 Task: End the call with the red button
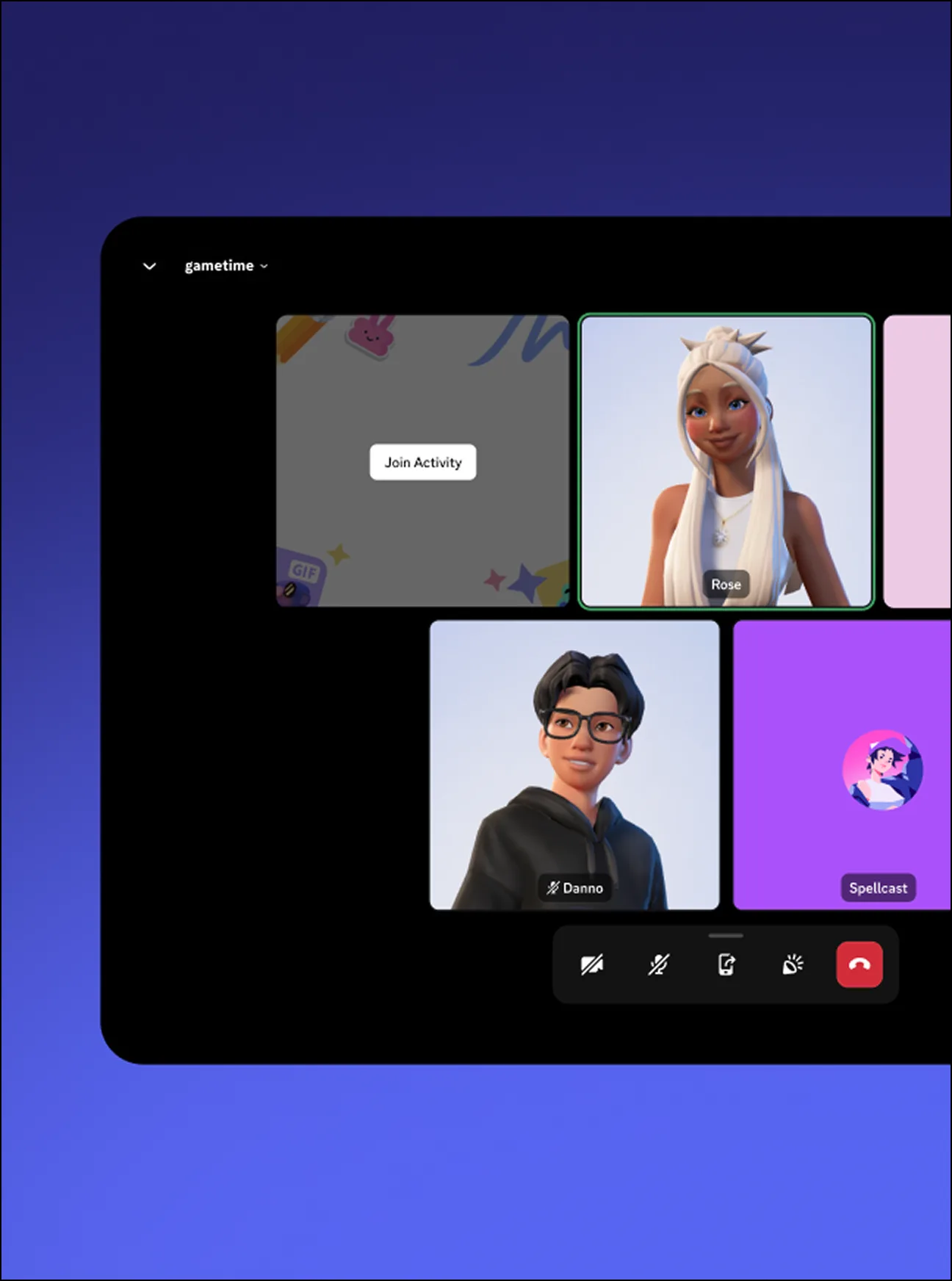(x=859, y=964)
